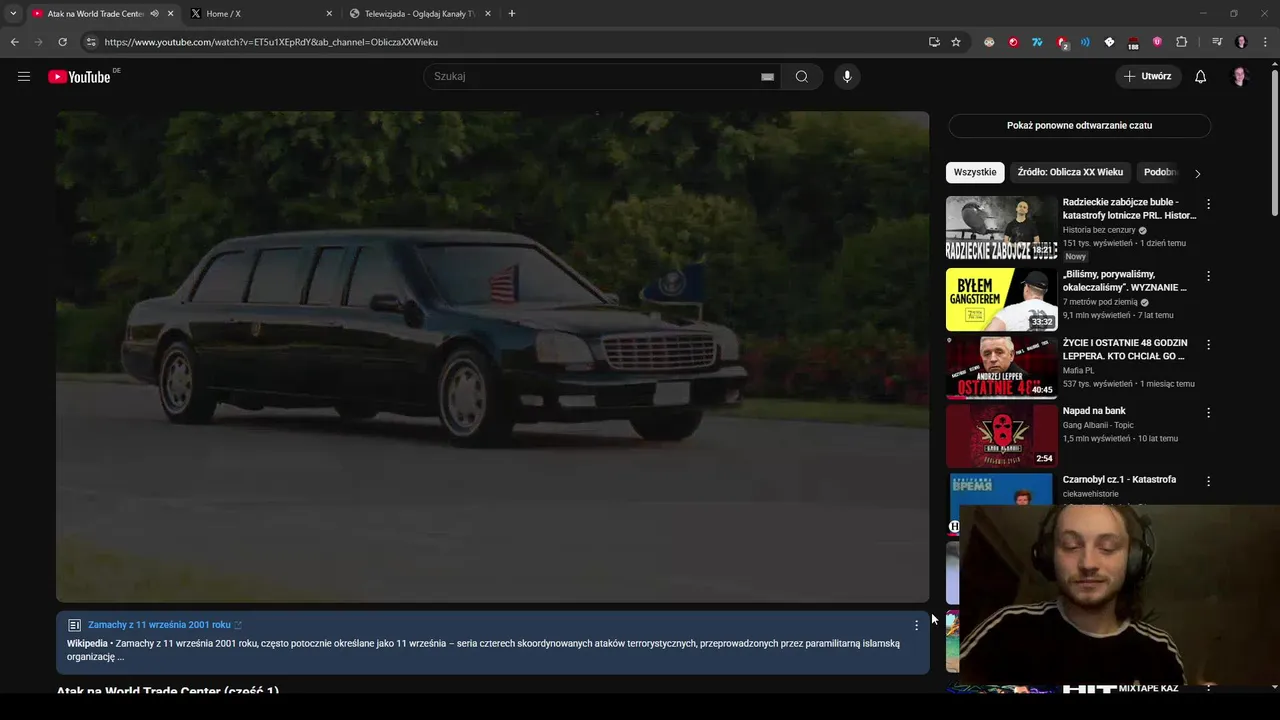Screen dimensions: 1280x720
Task: Close the Home / X tab
Action: pyautogui.click(x=329, y=14)
